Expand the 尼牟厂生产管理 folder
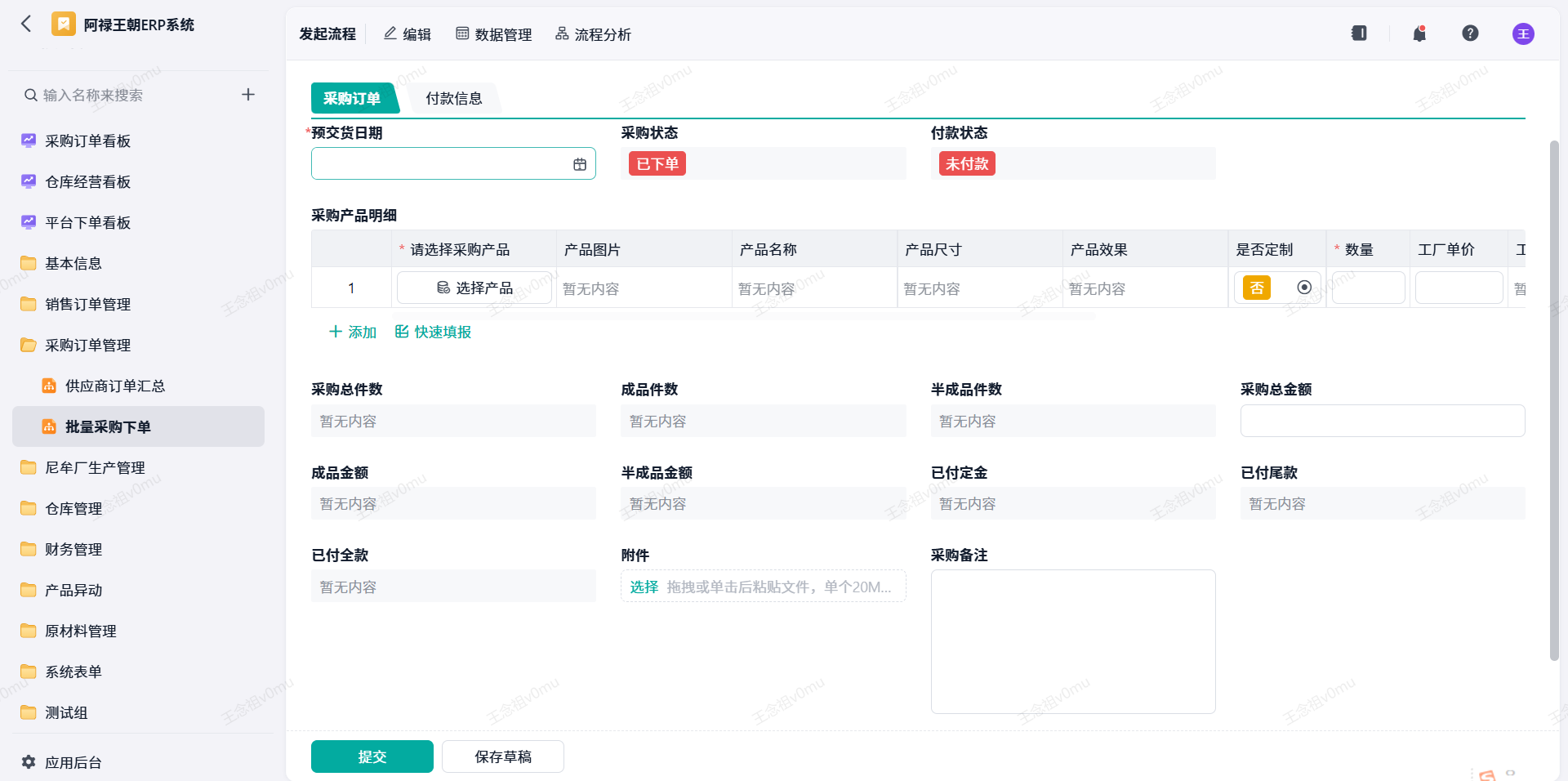The width and height of the screenshot is (1568, 781). pyautogui.click(x=29, y=467)
